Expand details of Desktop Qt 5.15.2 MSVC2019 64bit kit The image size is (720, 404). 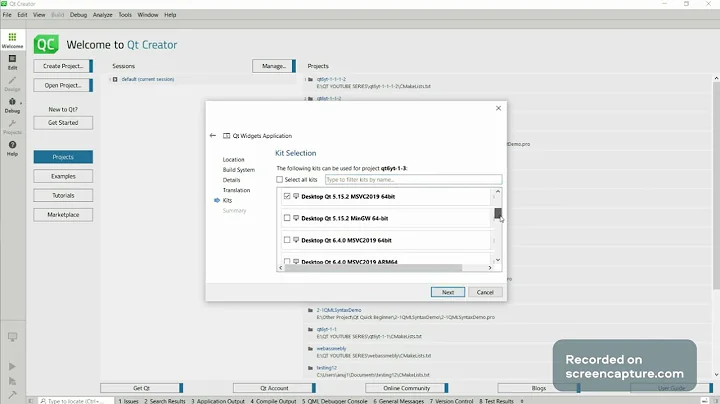click(x=494, y=197)
